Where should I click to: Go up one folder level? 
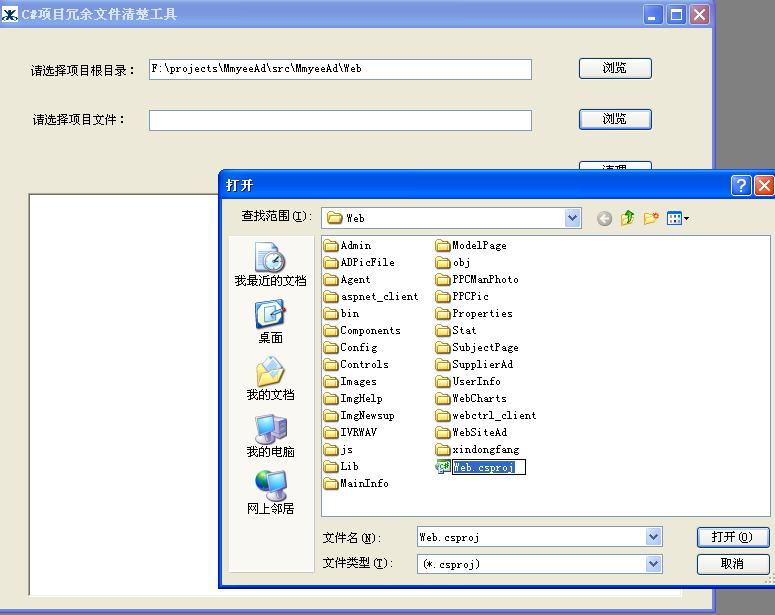coord(628,218)
